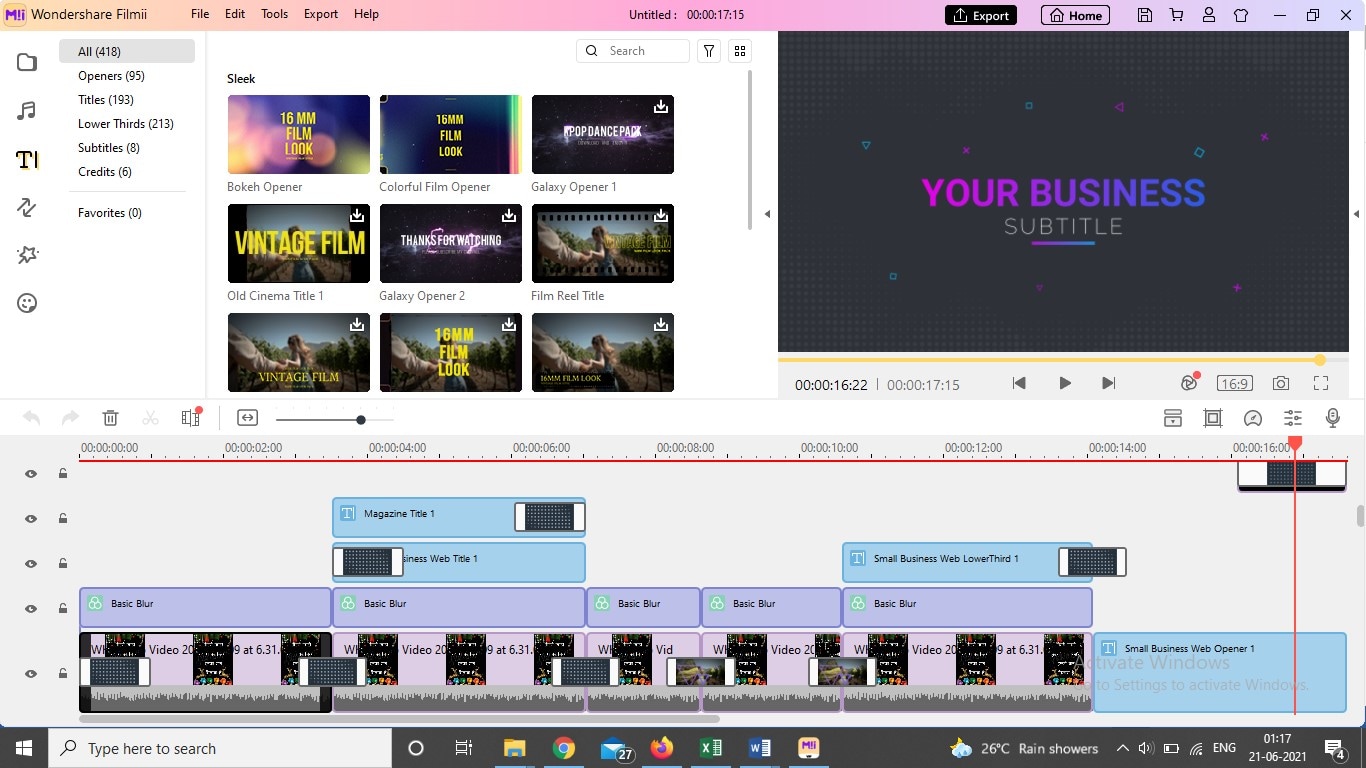Open the Audio music note panel

point(27,110)
